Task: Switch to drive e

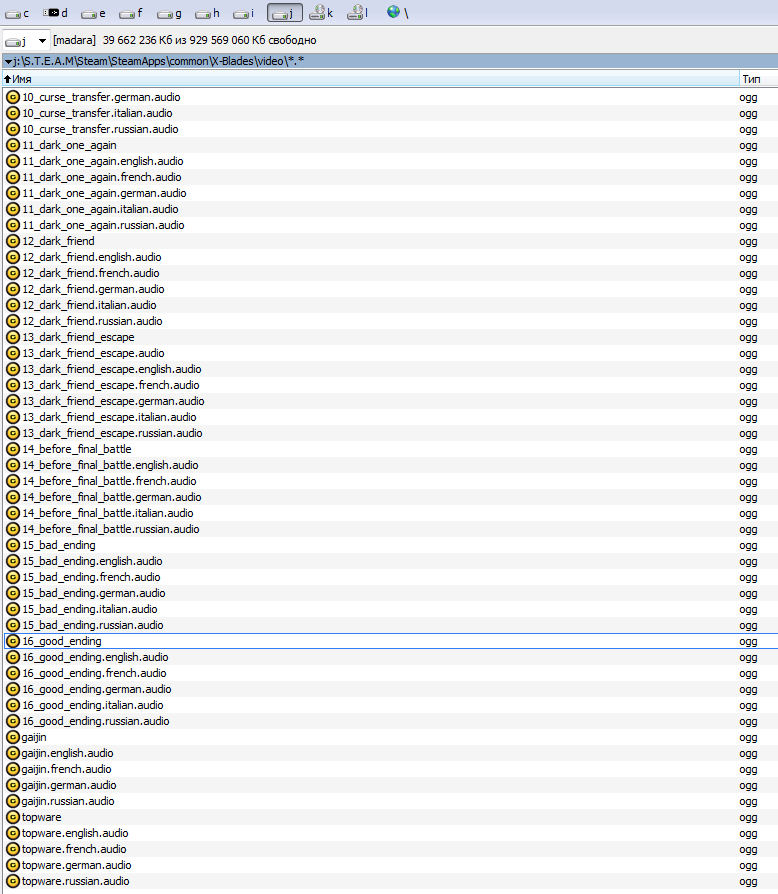Action: (x=93, y=13)
